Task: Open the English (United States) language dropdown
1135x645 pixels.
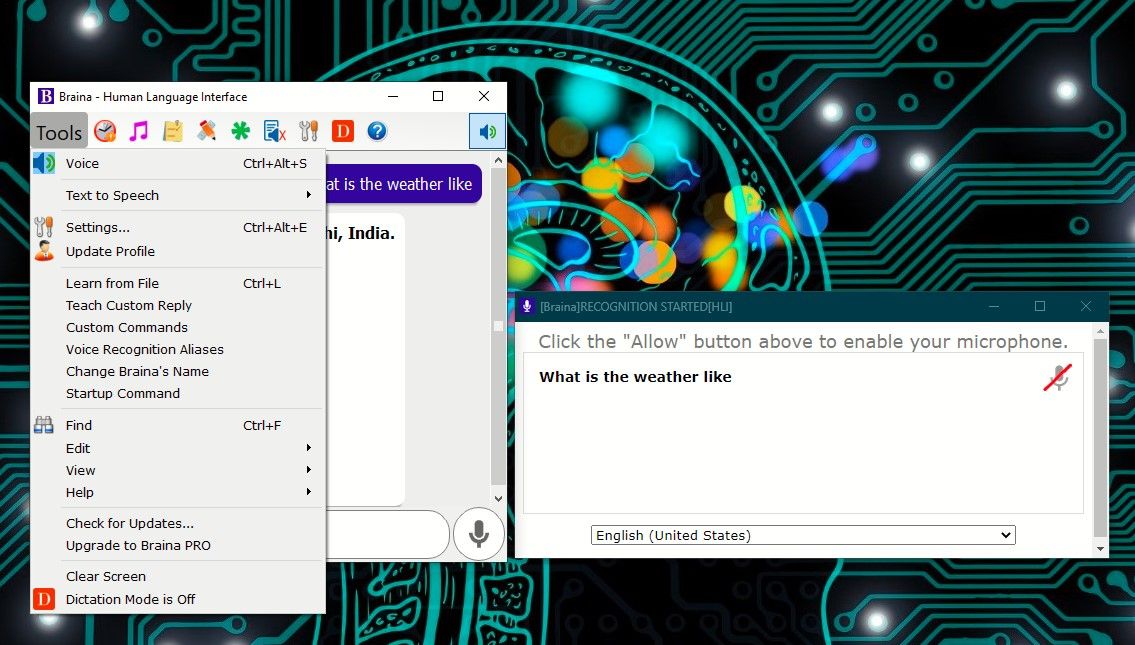Action: tap(803, 535)
